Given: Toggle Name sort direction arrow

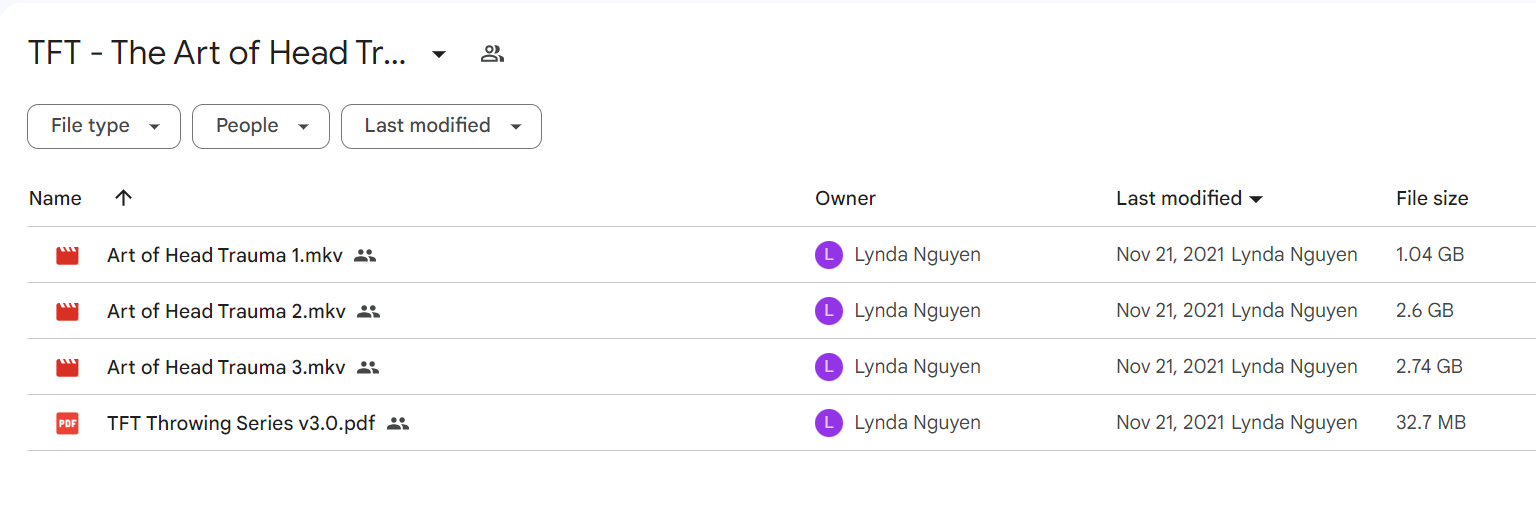Looking at the screenshot, I should point(123,198).
